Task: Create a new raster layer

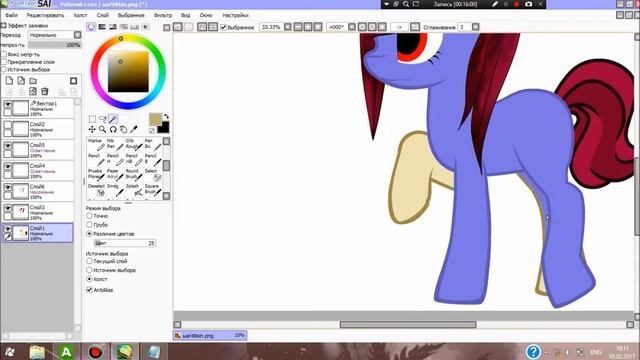Action: coord(9,80)
